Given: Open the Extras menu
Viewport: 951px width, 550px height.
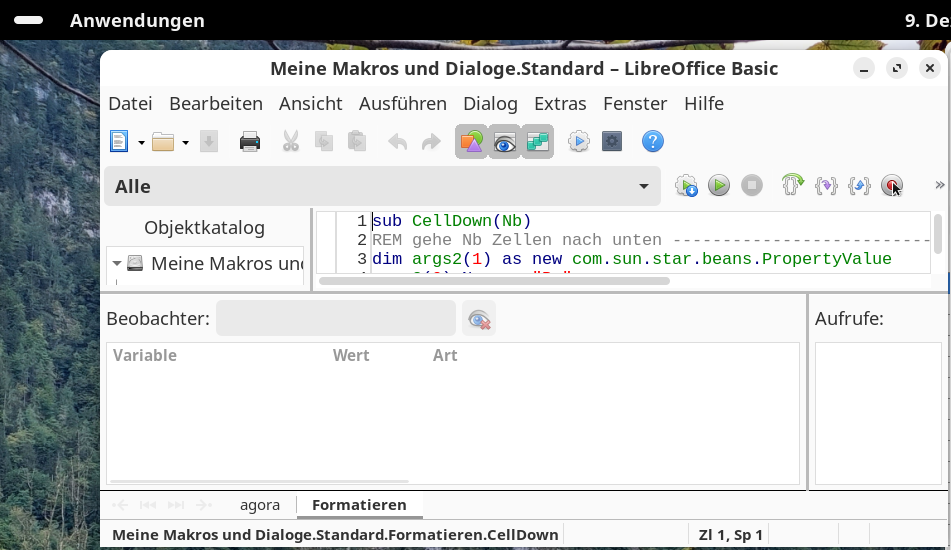Looking at the screenshot, I should 560,104.
